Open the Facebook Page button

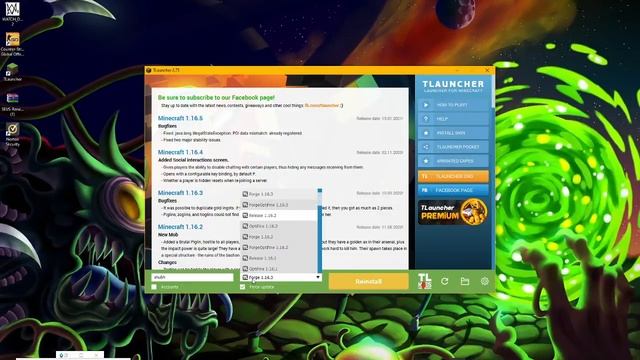click(x=453, y=190)
